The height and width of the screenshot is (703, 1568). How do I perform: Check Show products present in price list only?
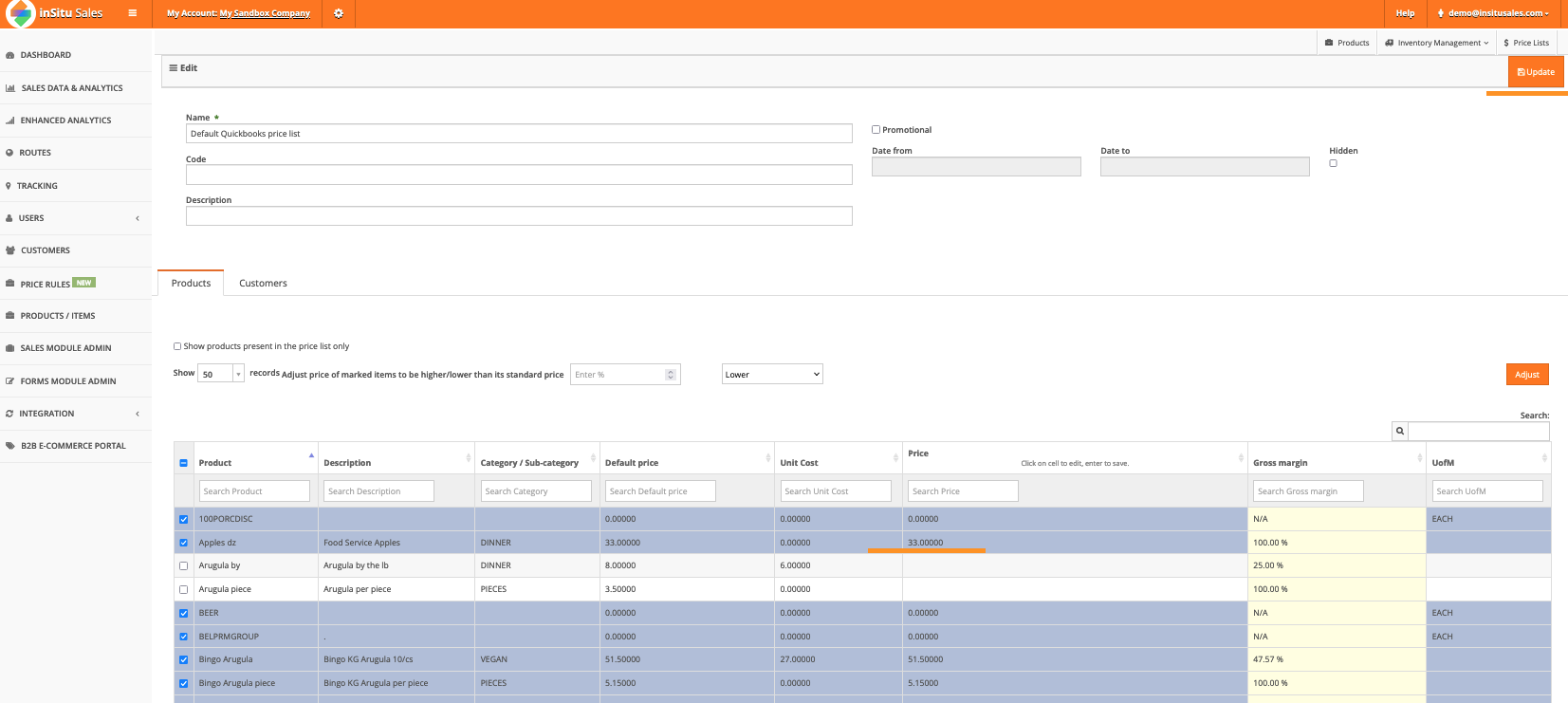click(177, 346)
